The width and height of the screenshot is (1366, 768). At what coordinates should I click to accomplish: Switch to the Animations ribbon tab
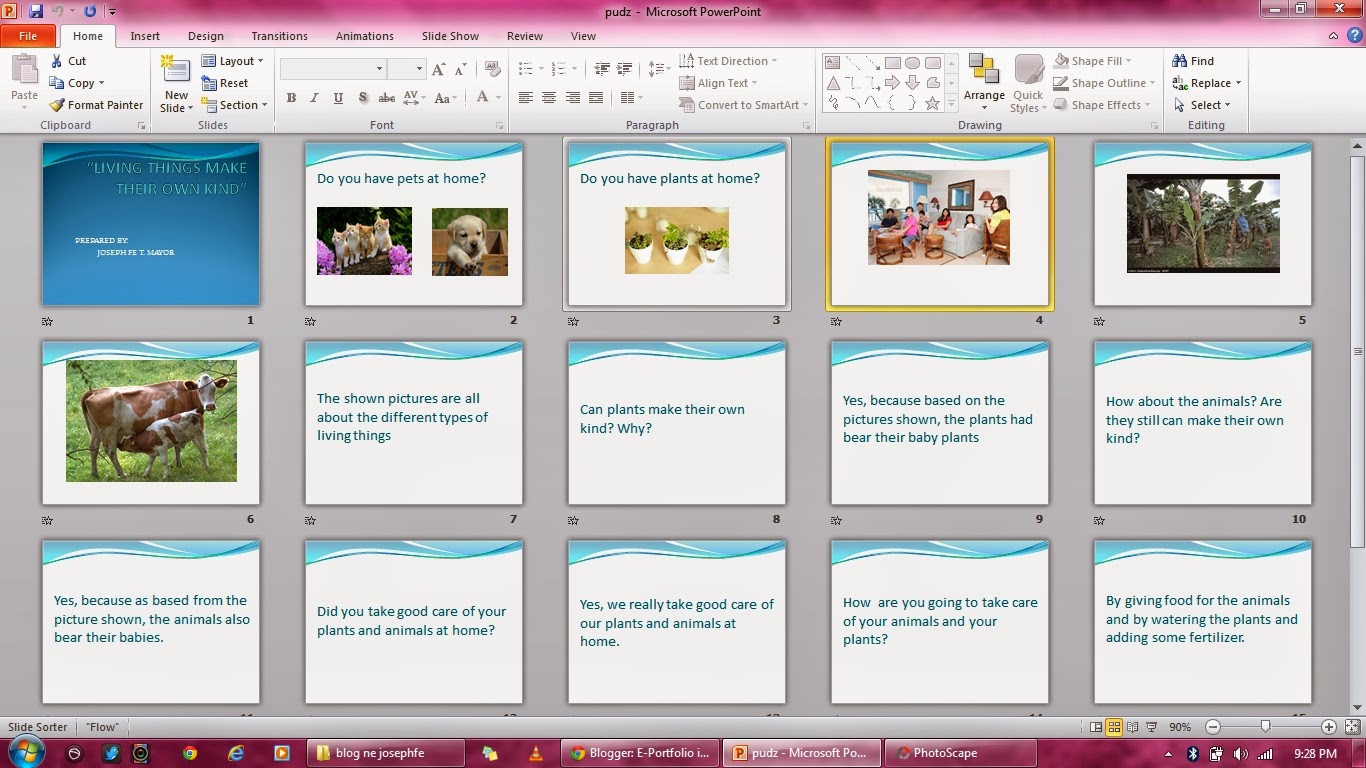364,36
